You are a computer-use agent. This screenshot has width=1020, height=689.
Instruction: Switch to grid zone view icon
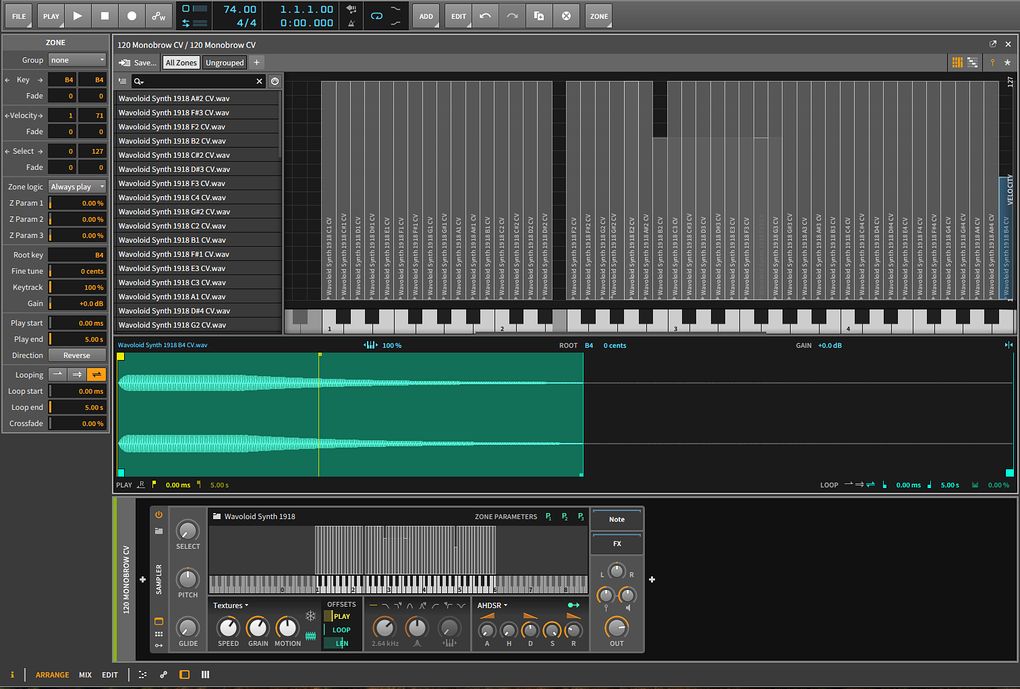coord(957,62)
